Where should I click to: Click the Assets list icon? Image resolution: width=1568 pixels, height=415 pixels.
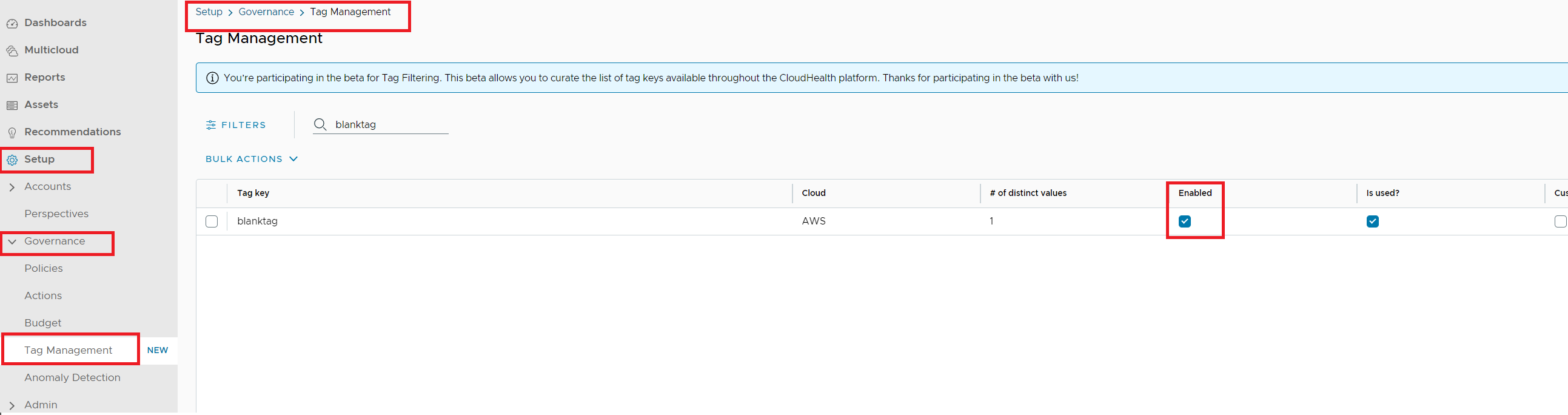click(12, 106)
